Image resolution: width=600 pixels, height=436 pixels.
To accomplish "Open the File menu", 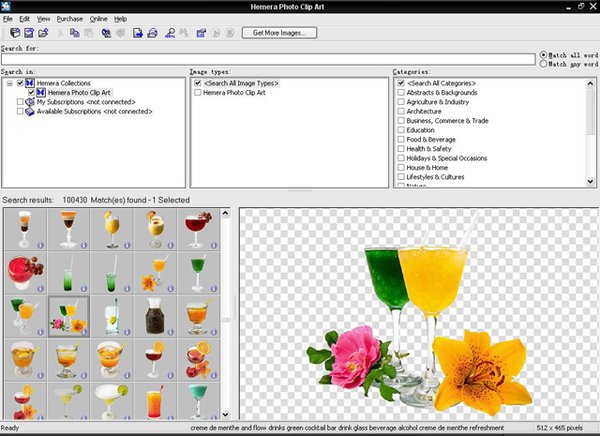I will 8,19.
